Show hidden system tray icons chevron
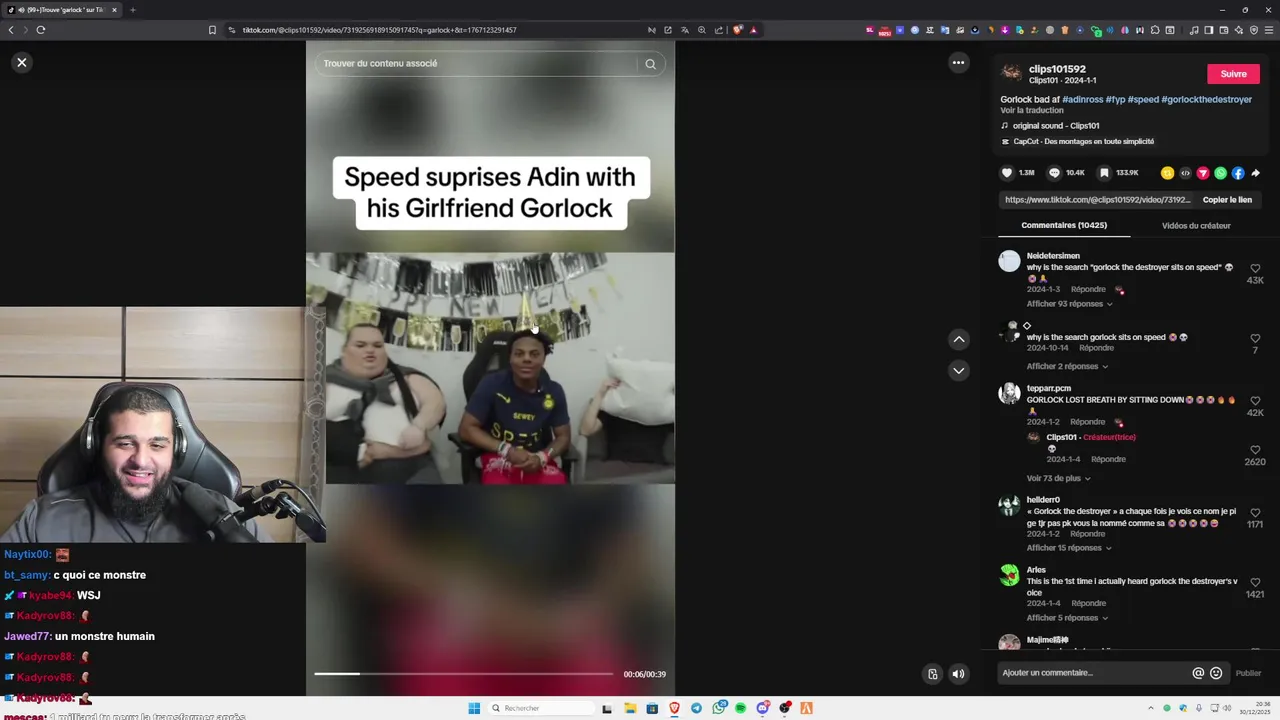Viewport: 1280px width, 720px height. tap(1150, 708)
